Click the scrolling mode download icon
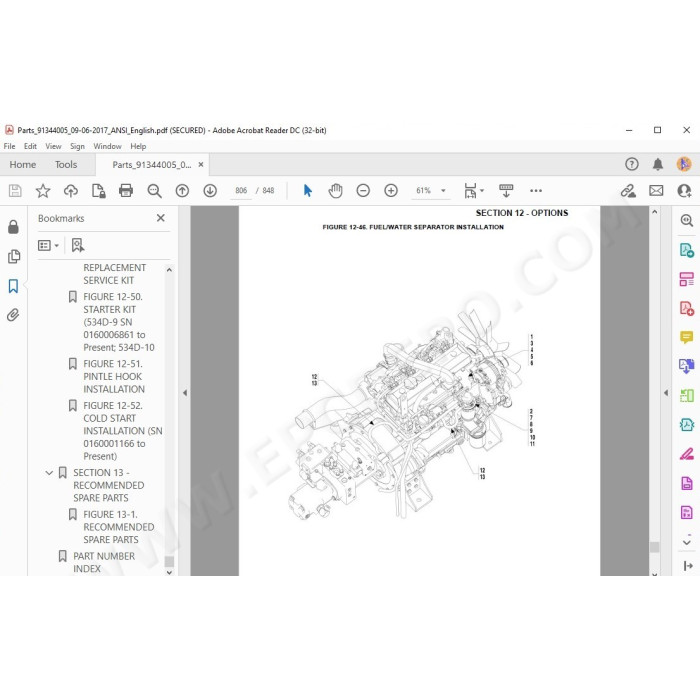This screenshot has width=700, height=700. click(x=506, y=191)
